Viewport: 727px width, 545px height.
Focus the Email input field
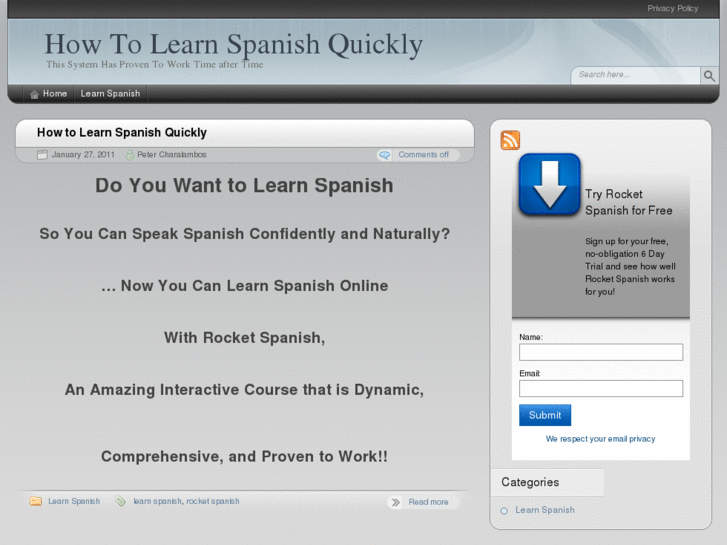click(601, 389)
